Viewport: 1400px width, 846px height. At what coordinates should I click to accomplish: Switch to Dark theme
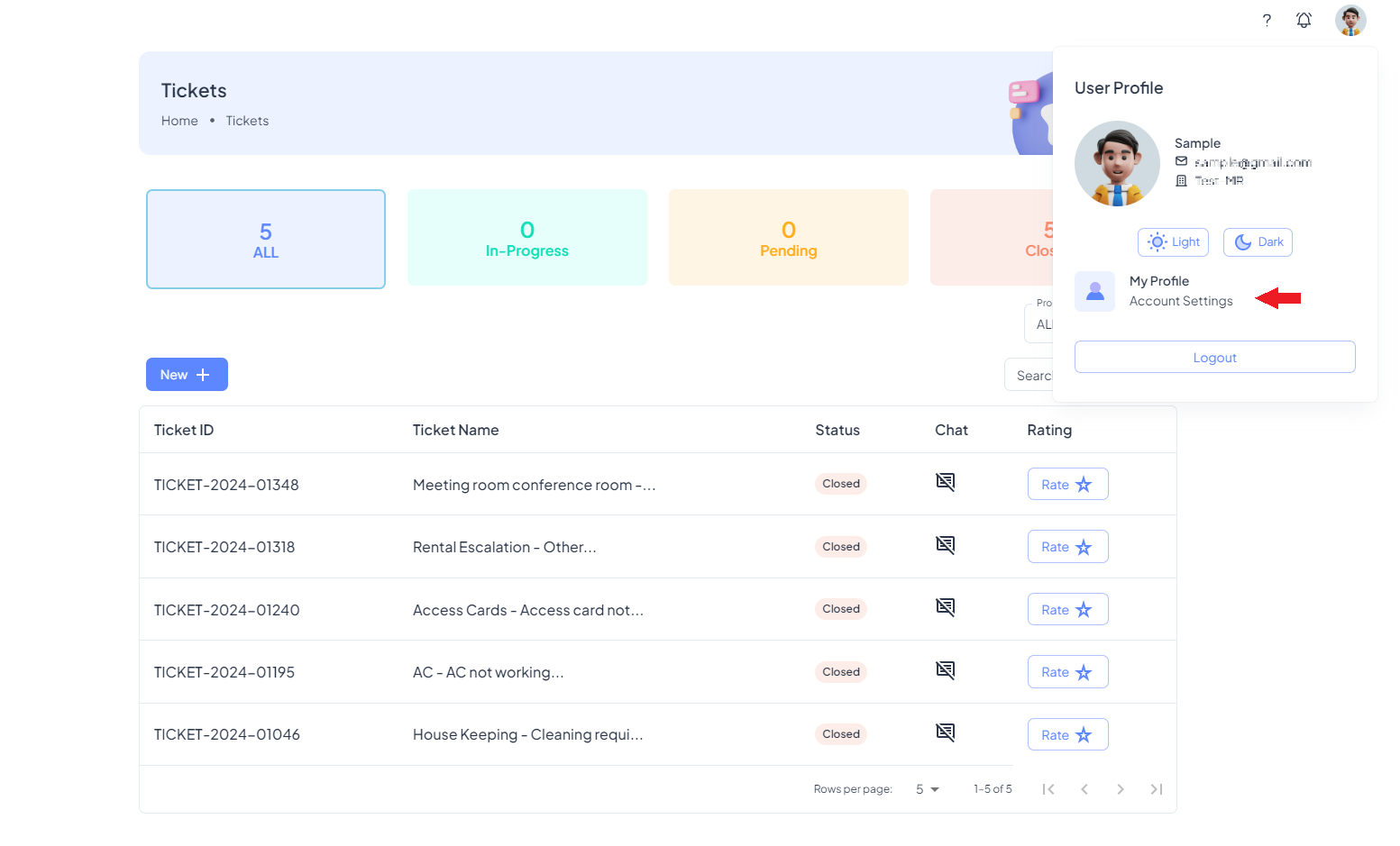pyautogui.click(x=1258, y=242)
